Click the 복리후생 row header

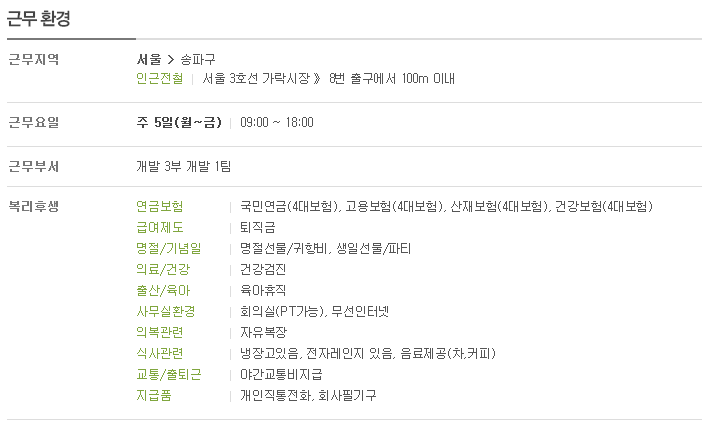coord(34,206)
